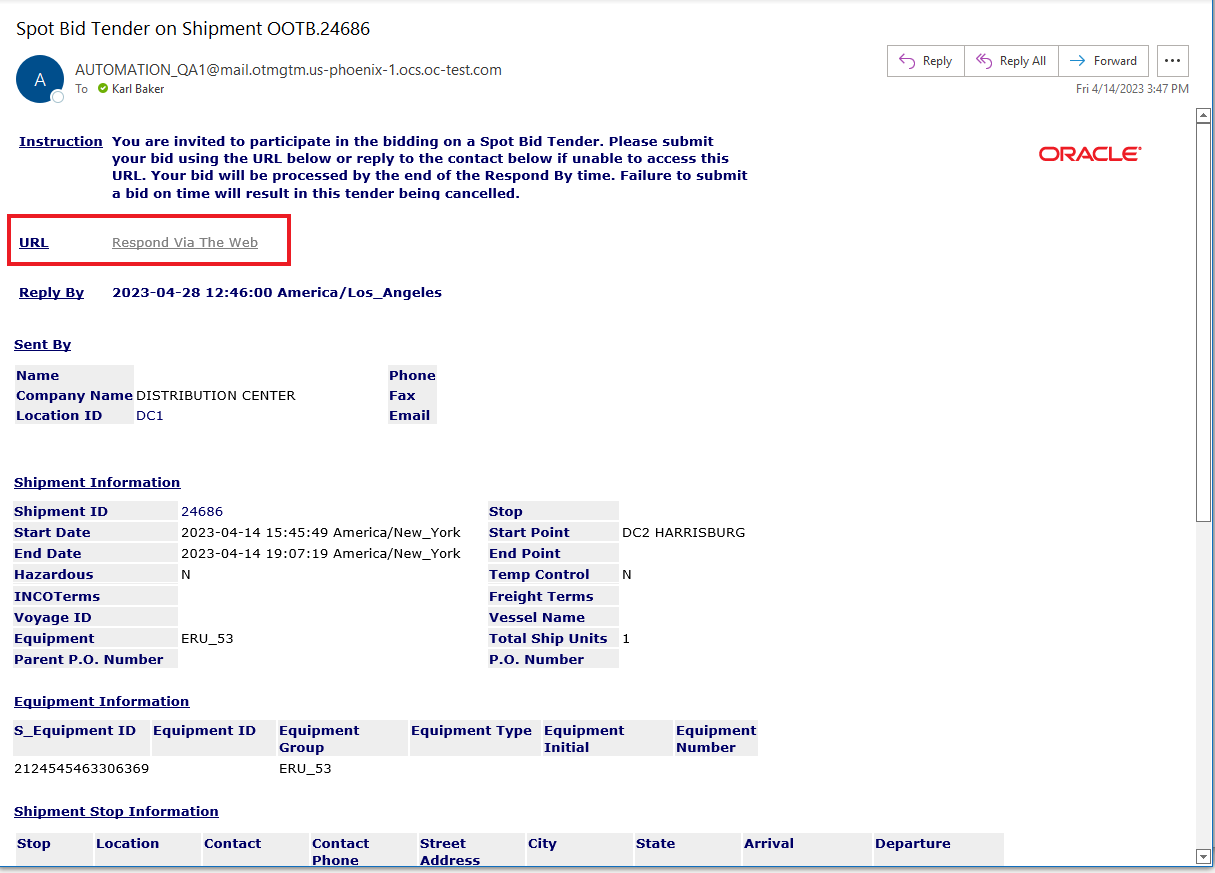1215x873 pixels.
Task: Select End Date value 2023-04-14 19:07:19
Action: pos(321,553)
